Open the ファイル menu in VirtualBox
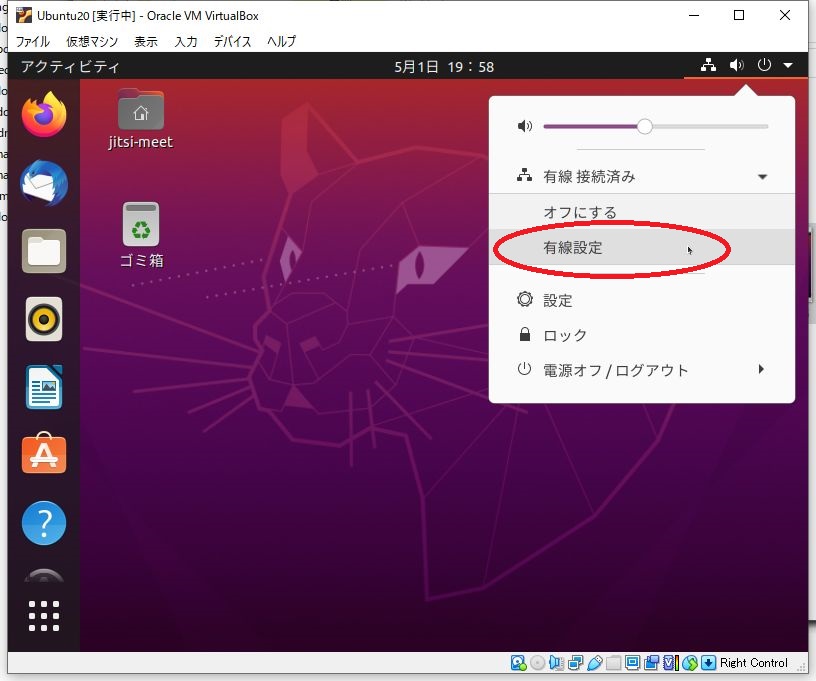The height and width of the screenshot is (681, 816). pos(33,42)
